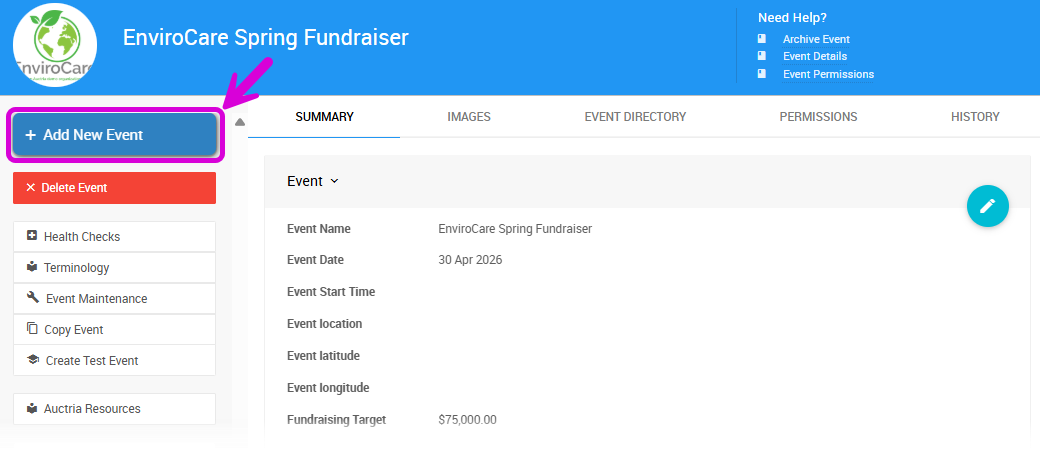Click the Archive Event help document icon
1040x449 pixels.
pos(762,39)
